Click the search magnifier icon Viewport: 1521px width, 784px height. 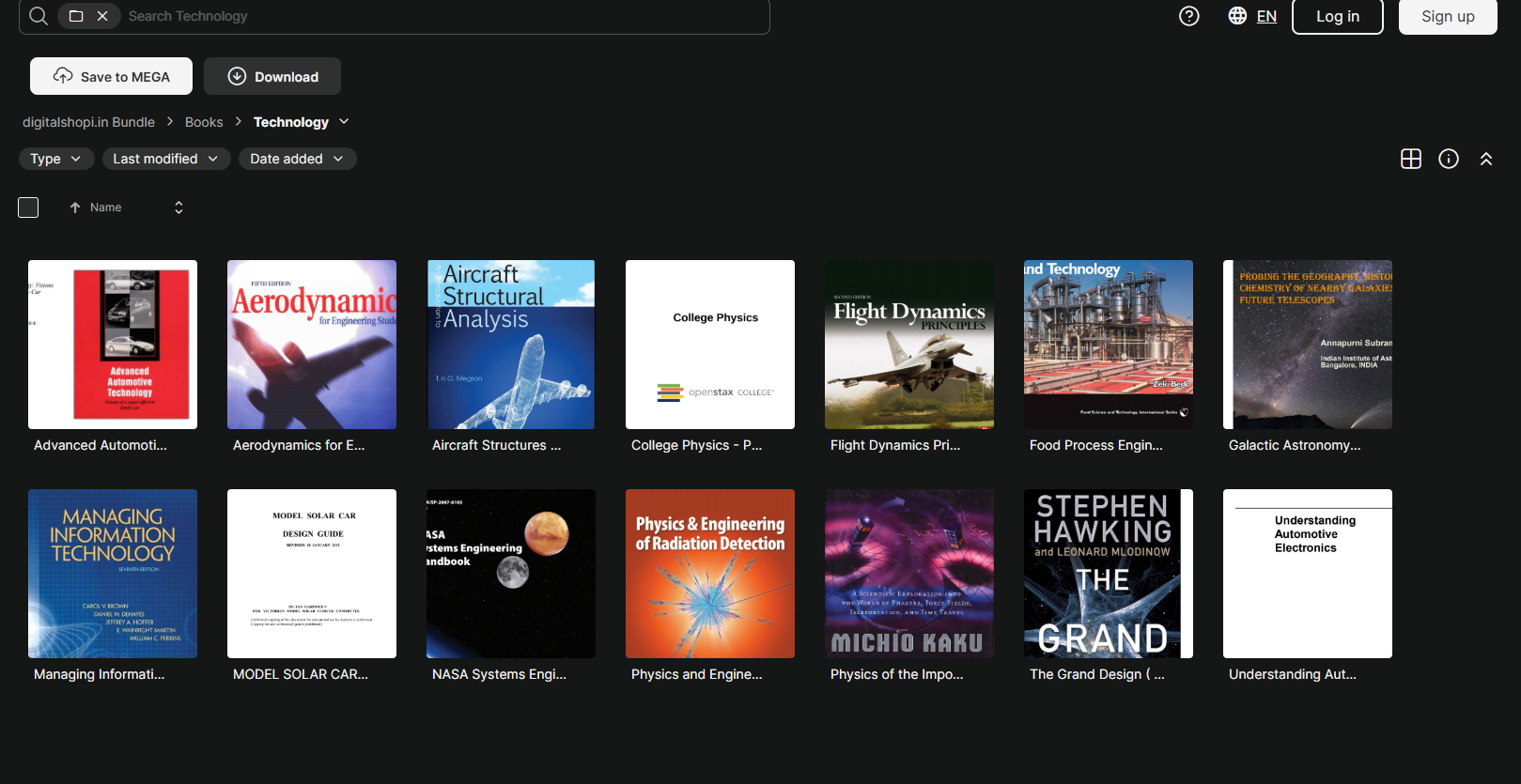click(39, 16)
